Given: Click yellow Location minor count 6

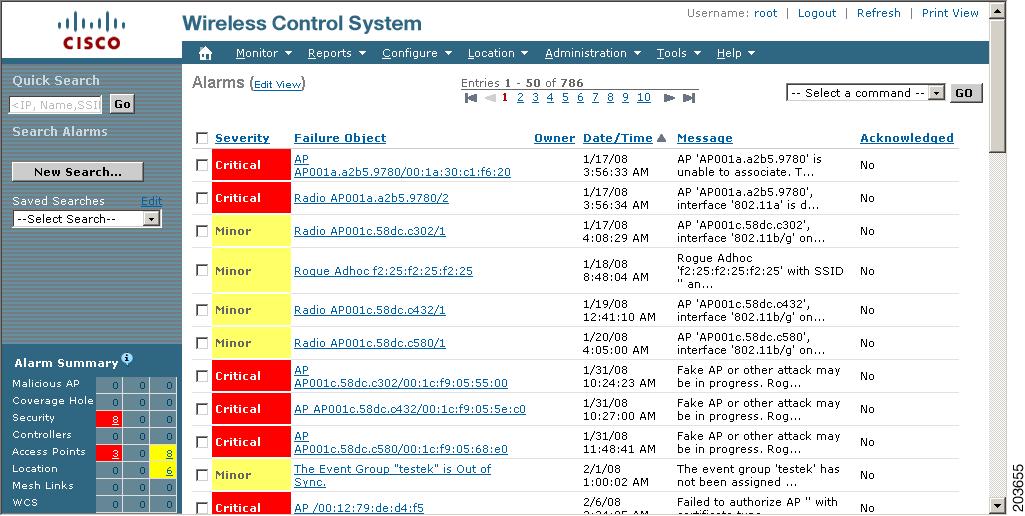Looking at the screenshot, I should tap(169, 470).
